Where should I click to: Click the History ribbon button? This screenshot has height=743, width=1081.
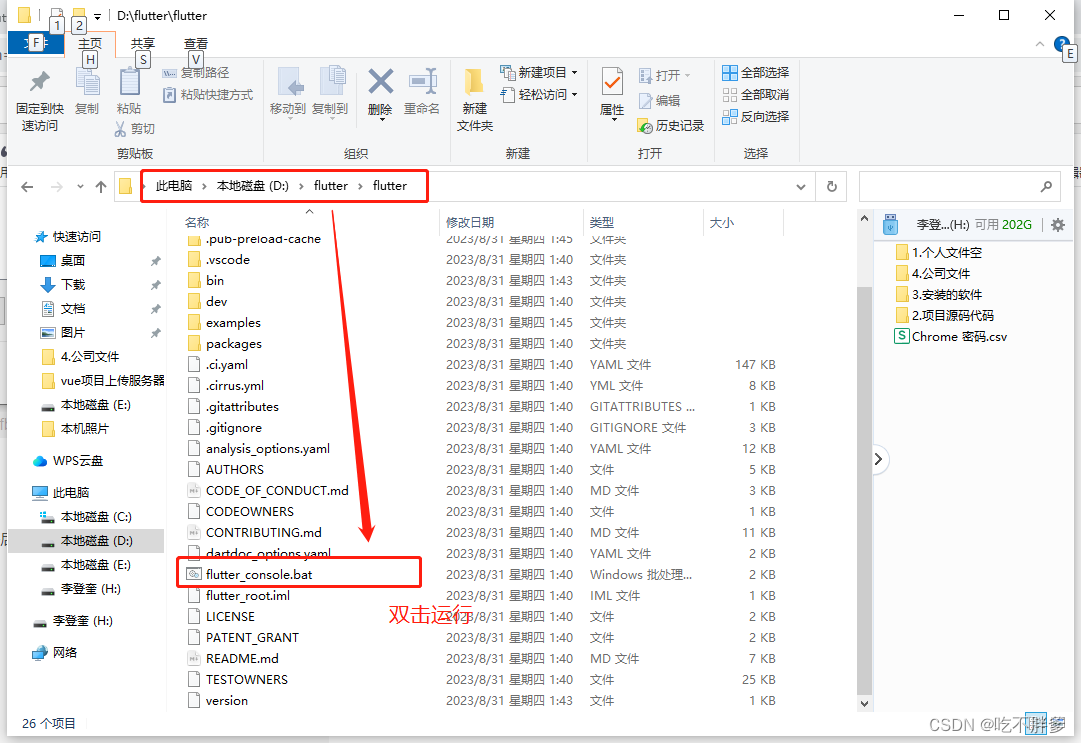(671, 125)
